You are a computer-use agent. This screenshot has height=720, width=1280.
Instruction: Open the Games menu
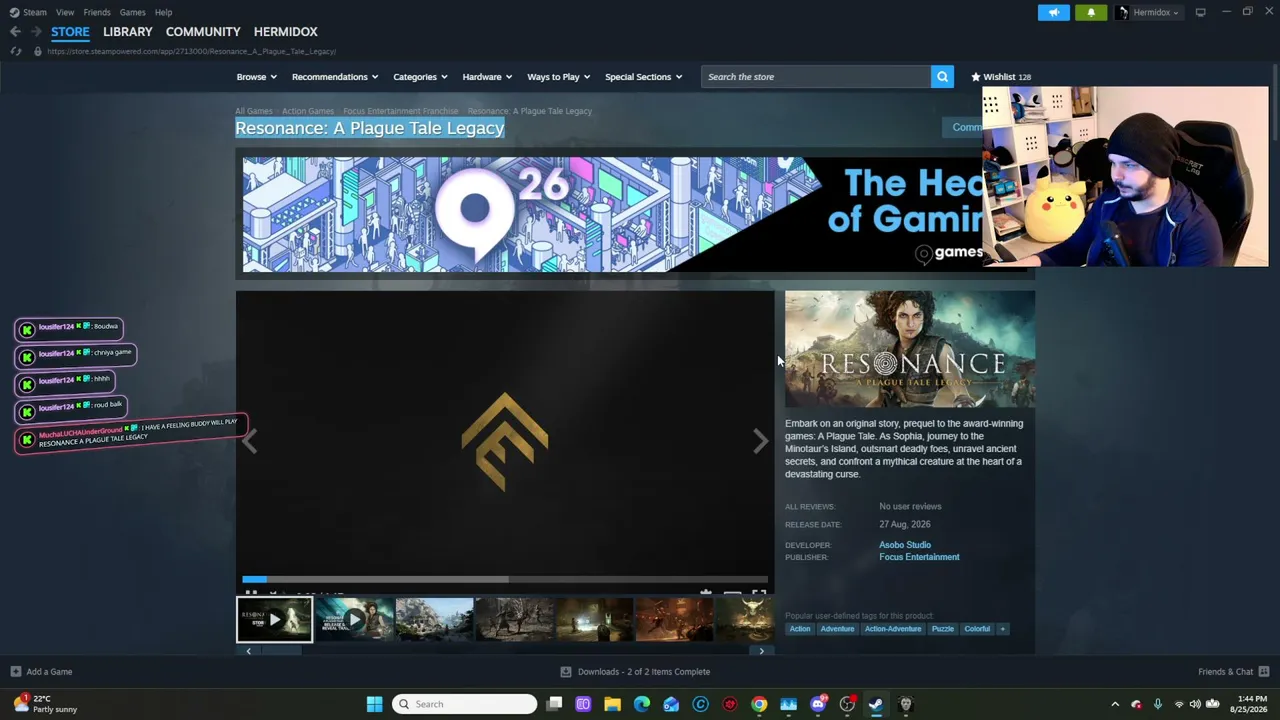[x=132, y=12]
